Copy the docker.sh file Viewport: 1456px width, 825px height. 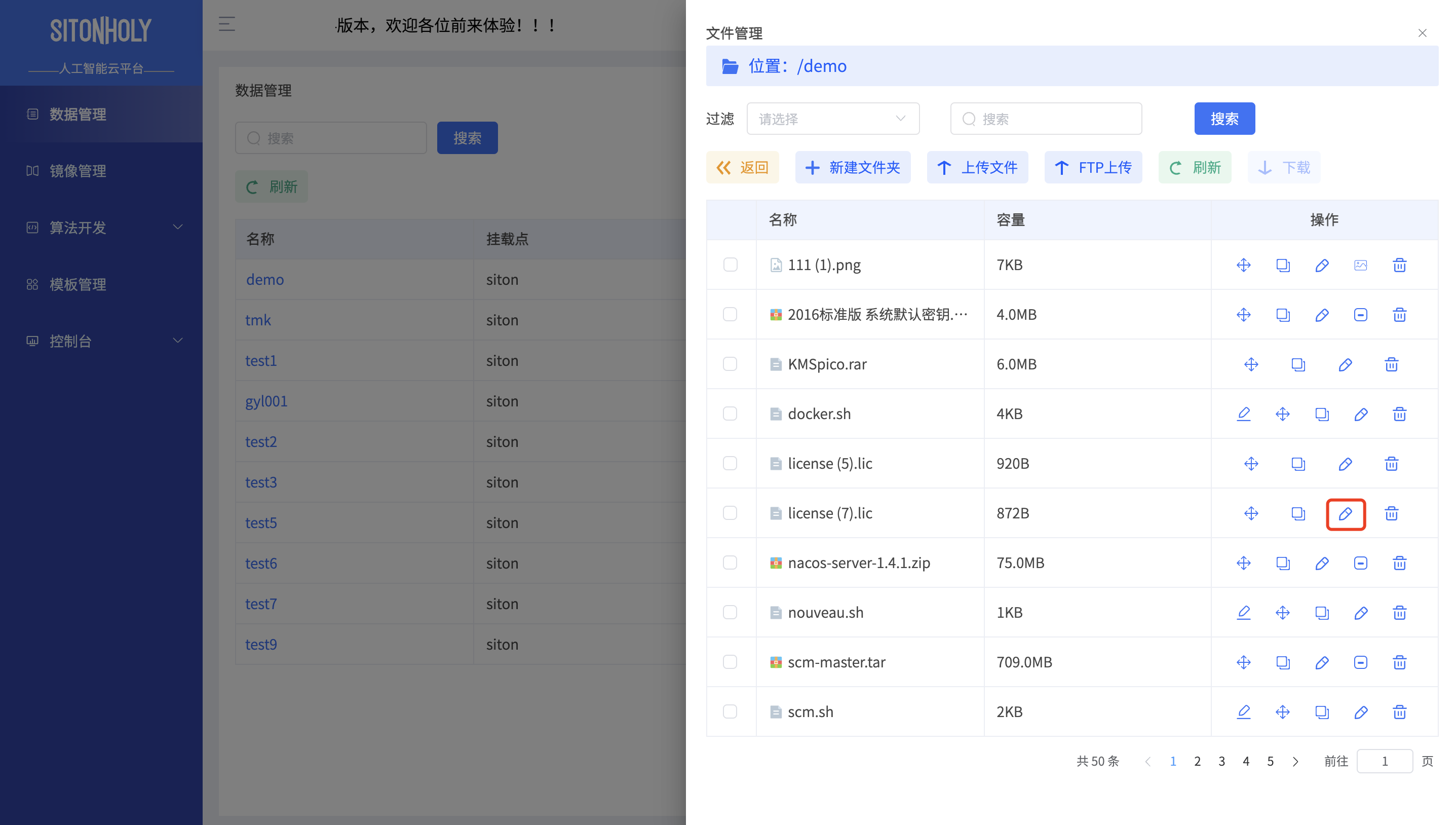[1321, 414]
